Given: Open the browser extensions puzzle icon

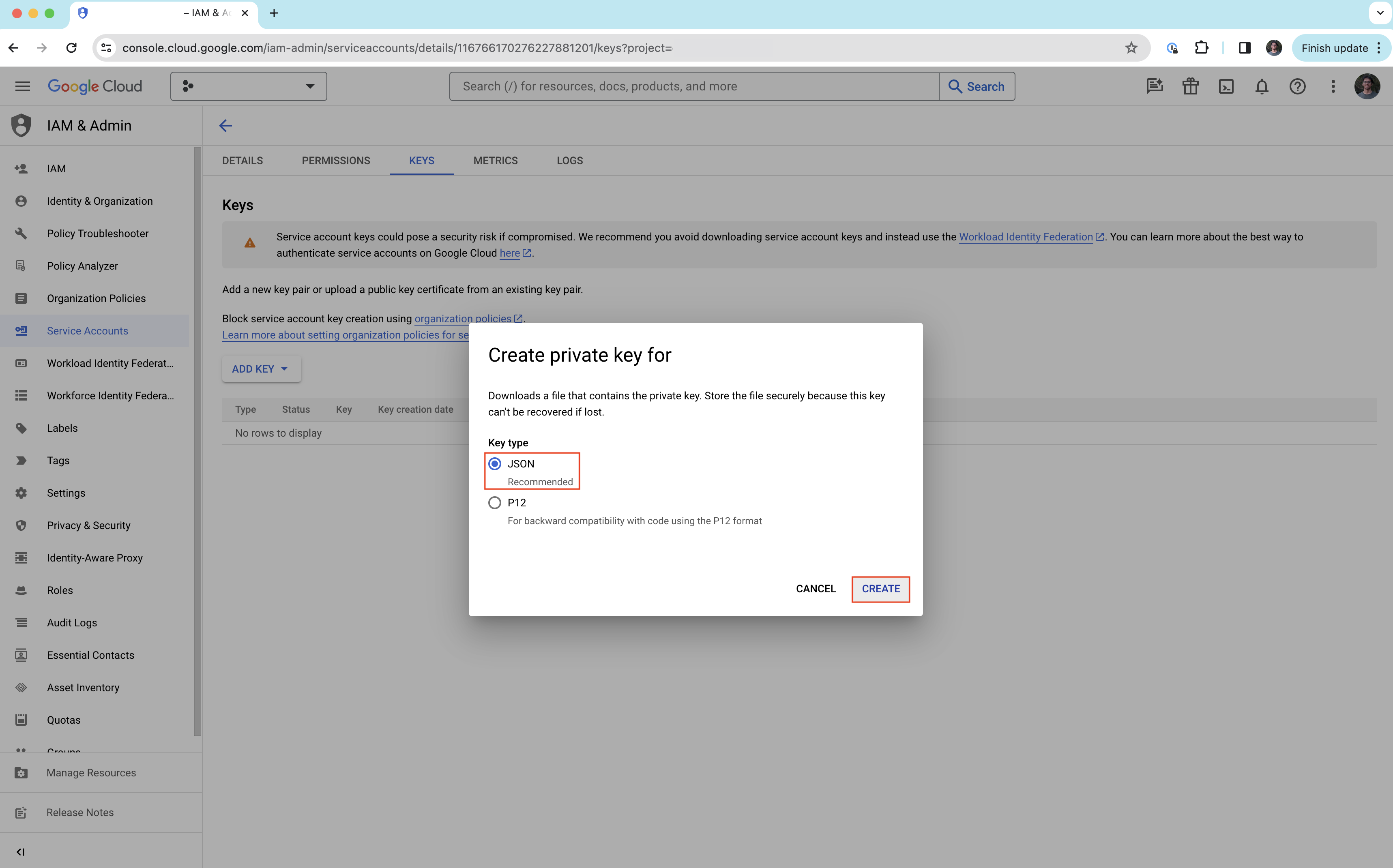Looking at the screenshot, I should 1201,48.
